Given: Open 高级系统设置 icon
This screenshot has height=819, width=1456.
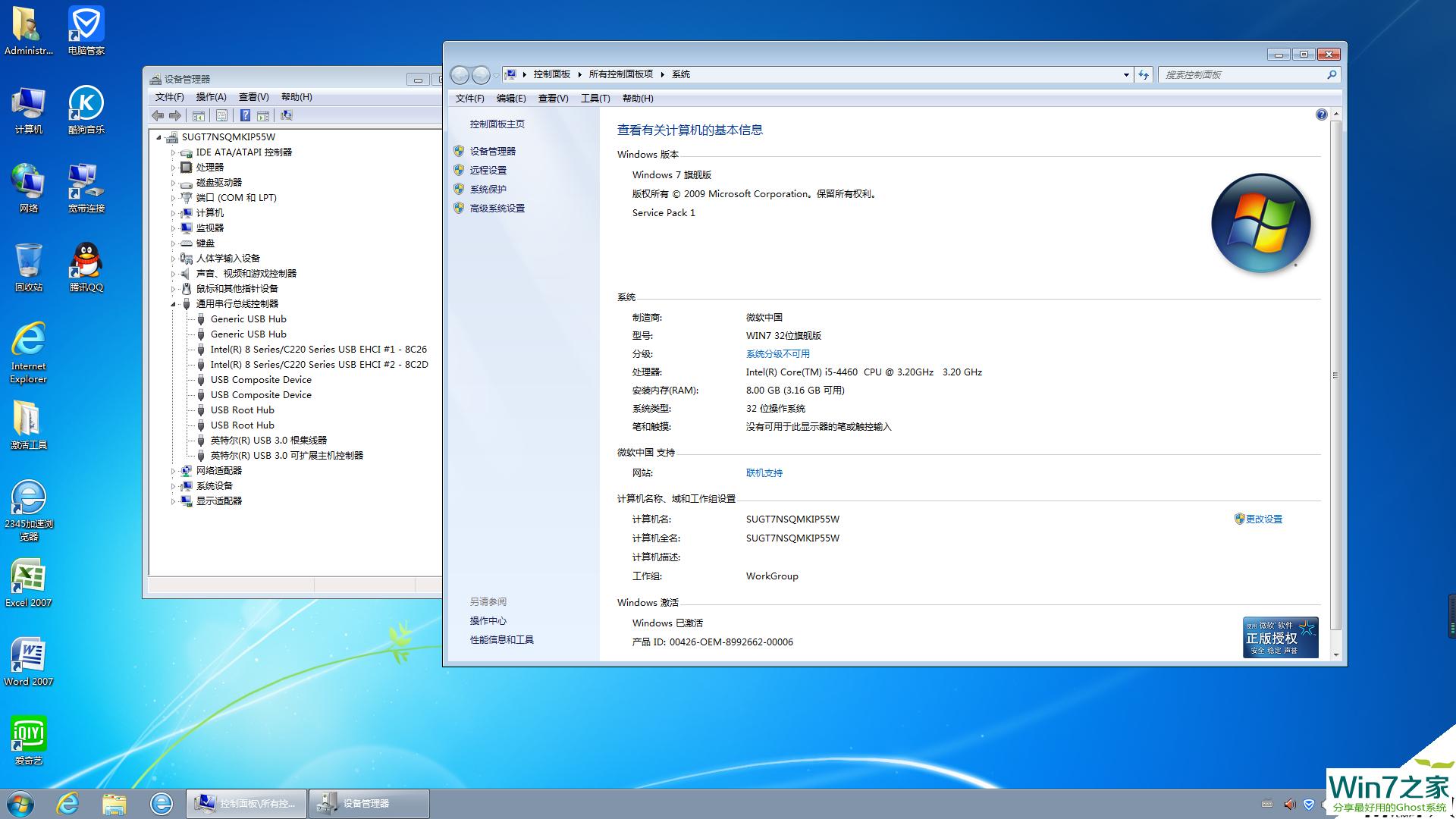Looking at the screenshot, I should pos(498,207).
